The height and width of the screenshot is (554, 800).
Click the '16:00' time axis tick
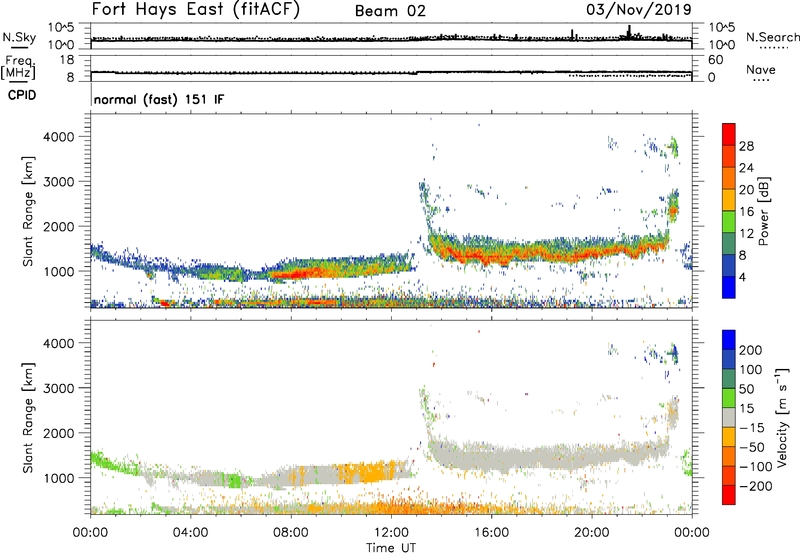pos(491,533)
